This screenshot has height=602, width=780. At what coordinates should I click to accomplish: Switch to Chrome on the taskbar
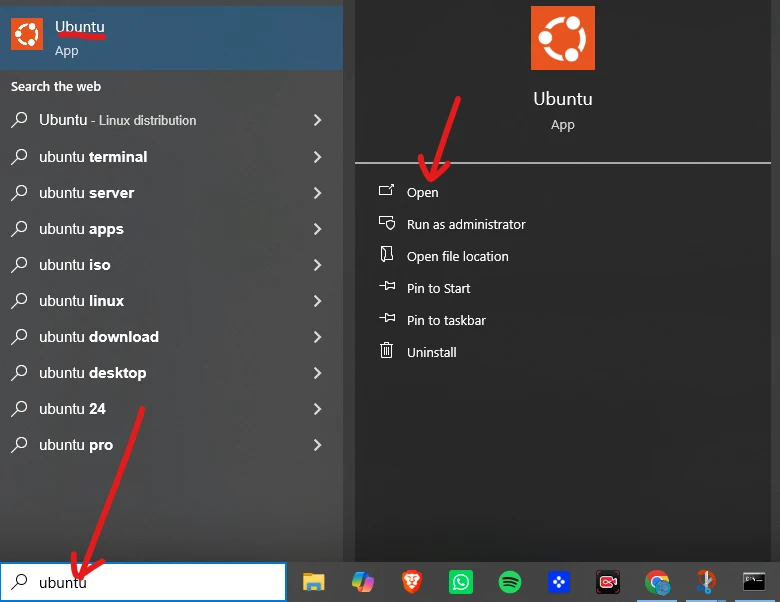pos(657,582)
